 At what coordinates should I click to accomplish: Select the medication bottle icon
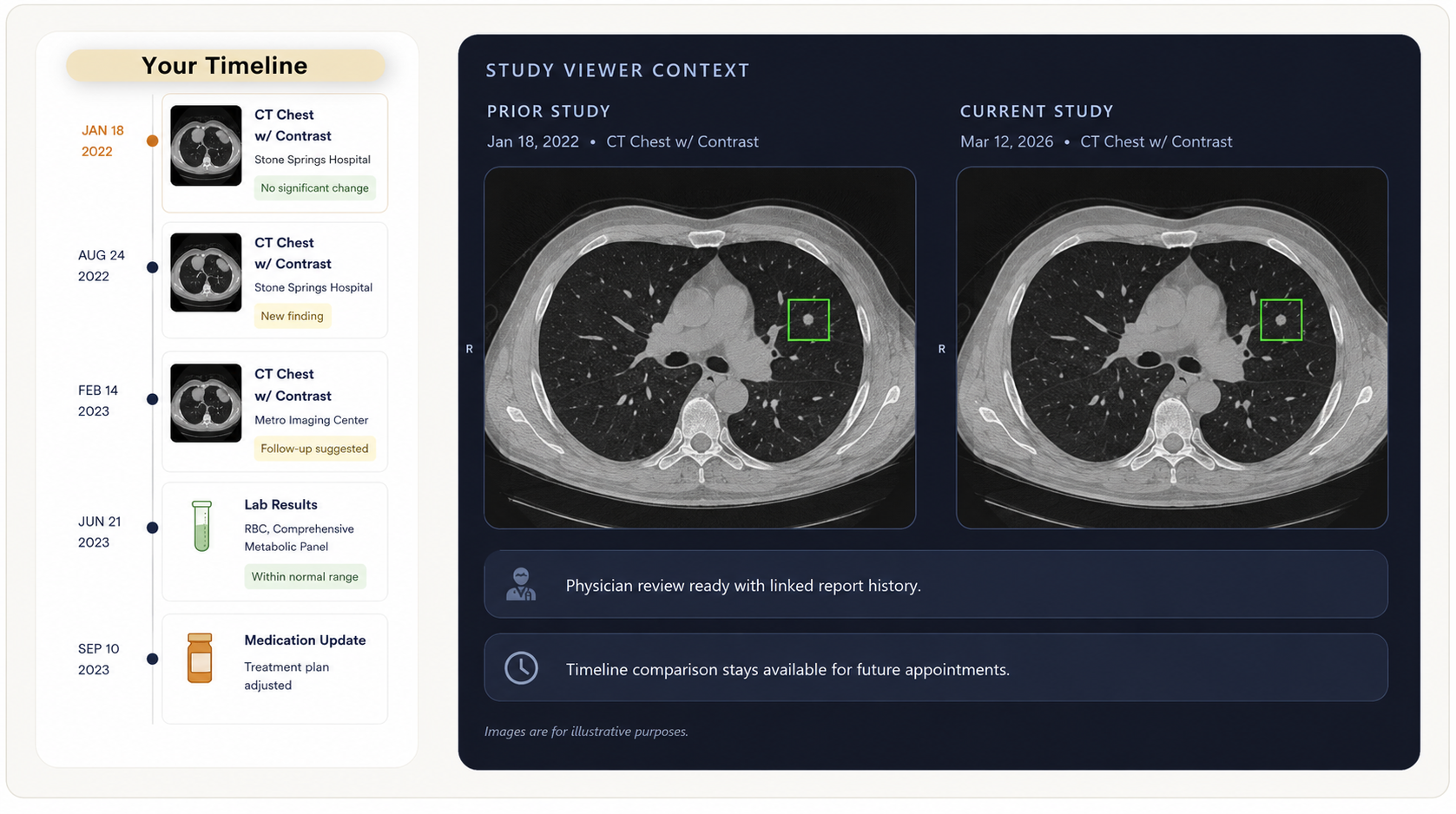tap(200, 658)
